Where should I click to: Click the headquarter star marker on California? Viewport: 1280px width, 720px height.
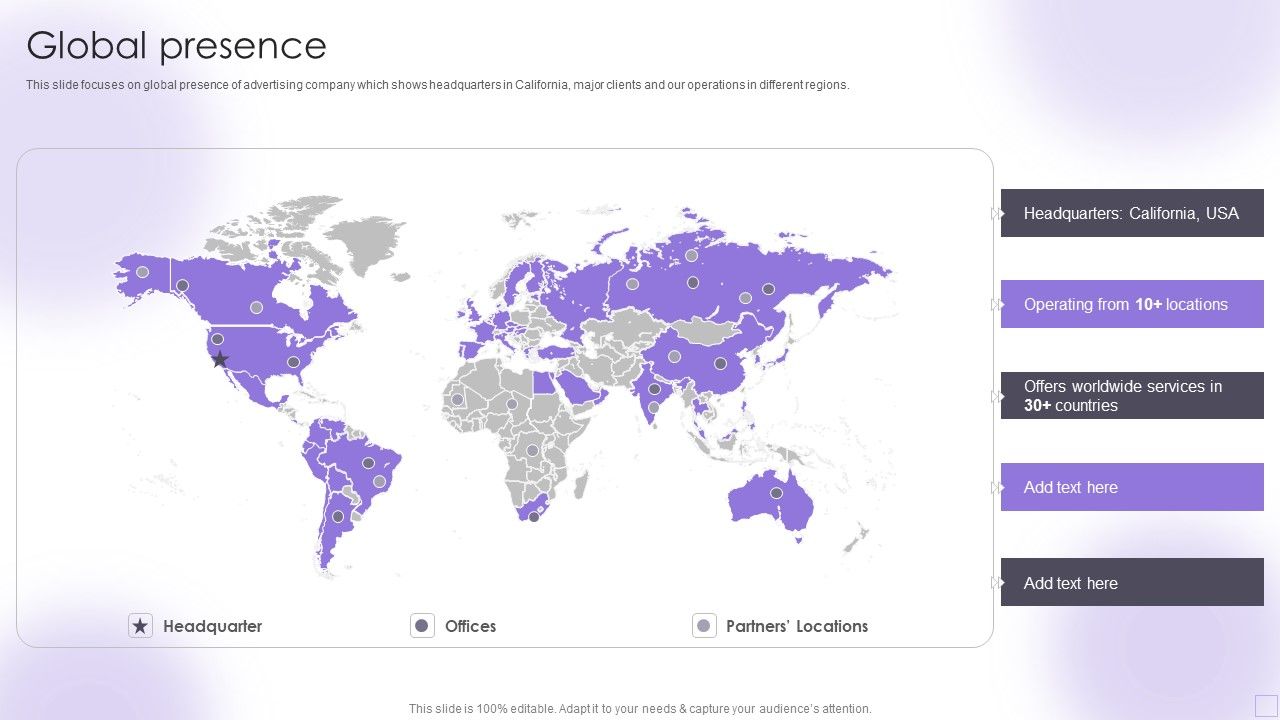[x=220, y=359]
